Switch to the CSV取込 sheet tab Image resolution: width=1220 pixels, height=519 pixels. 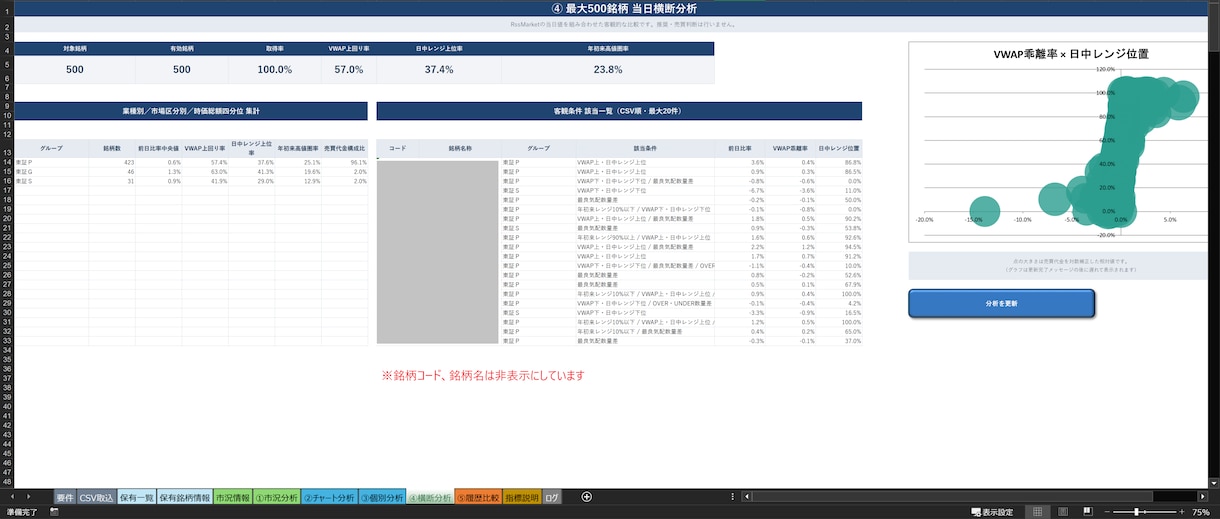tap(97, 497)
